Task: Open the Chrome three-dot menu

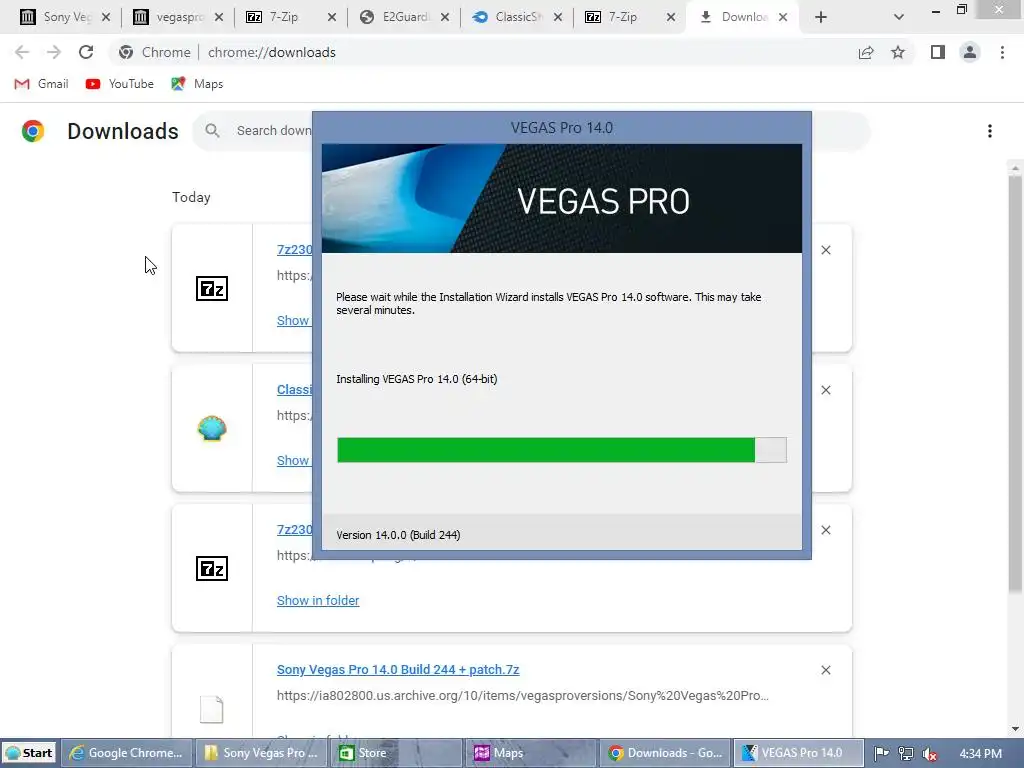Action: 1002,52
